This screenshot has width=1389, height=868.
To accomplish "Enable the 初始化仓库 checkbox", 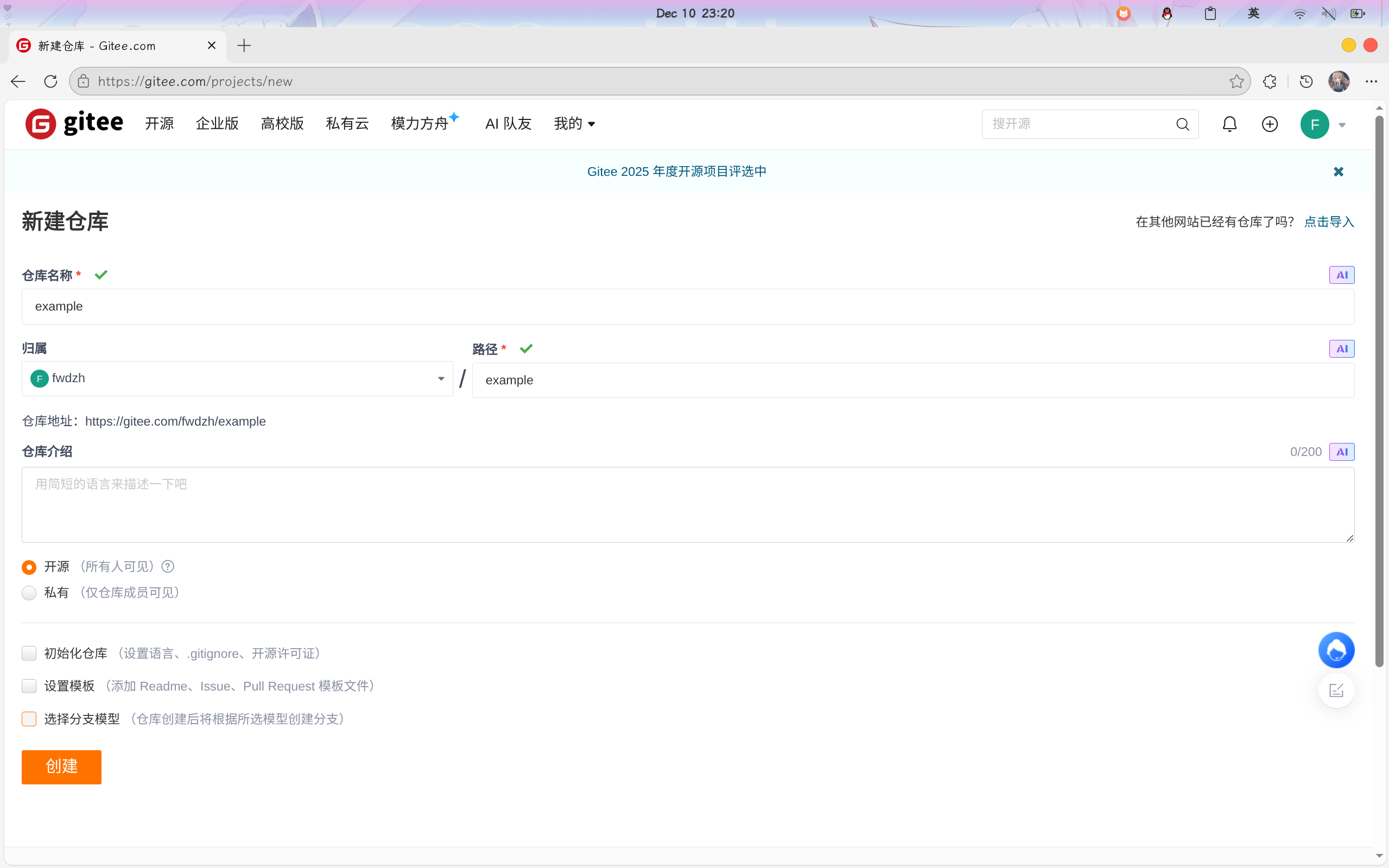I will click(x=29, y=653).
